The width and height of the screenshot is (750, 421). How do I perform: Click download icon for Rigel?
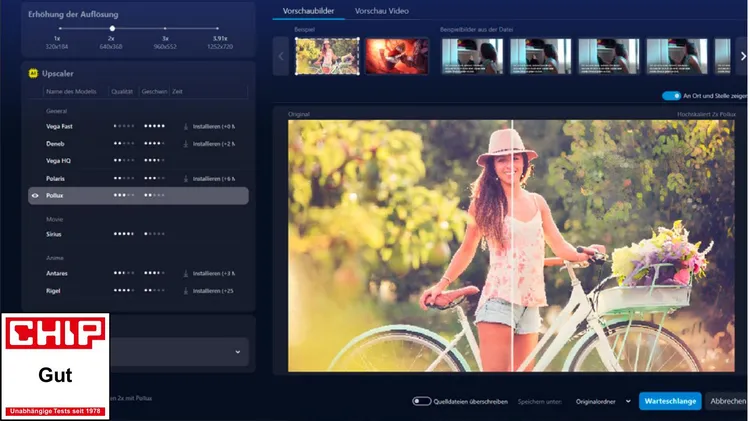186,291
